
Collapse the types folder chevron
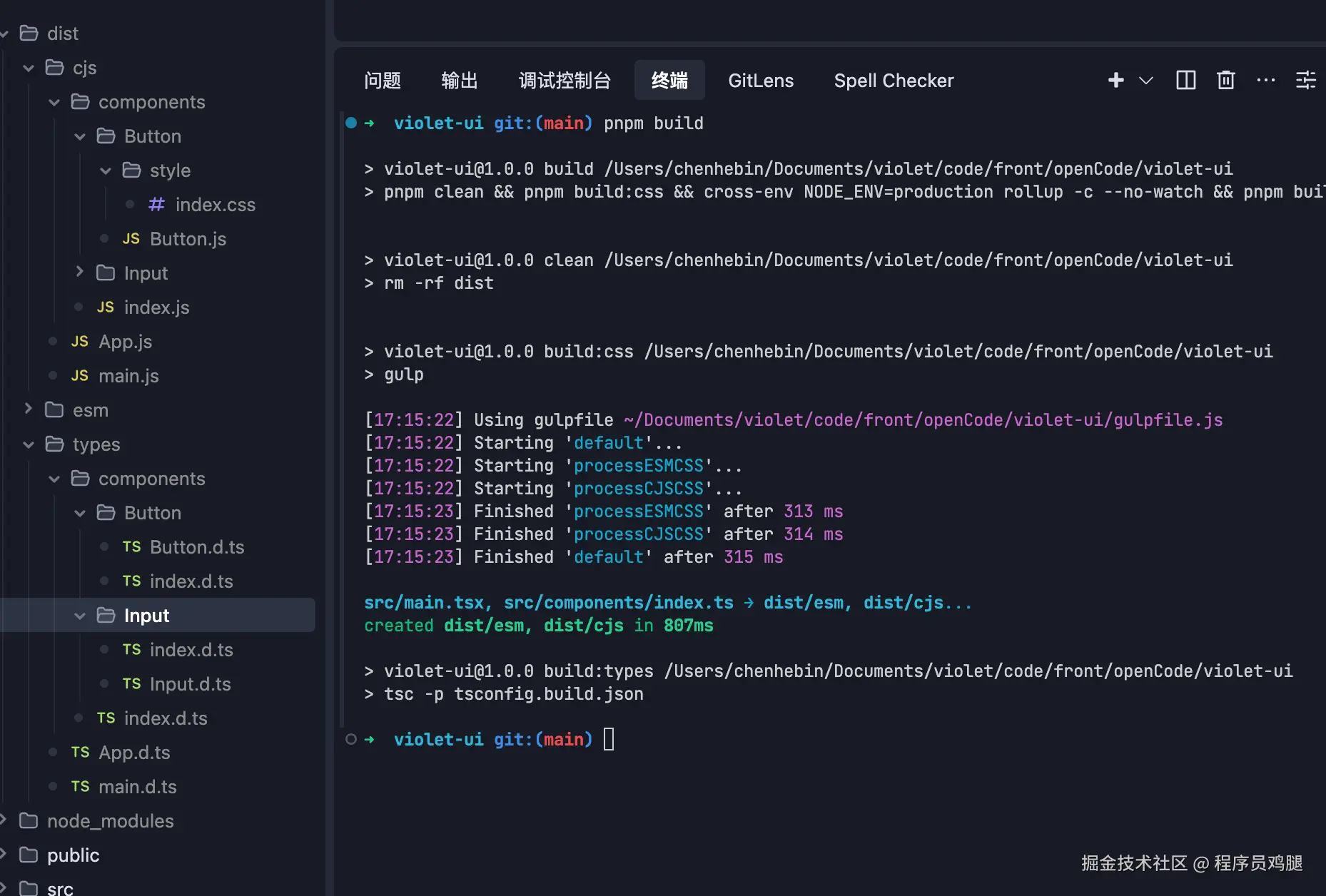point(29,444)
